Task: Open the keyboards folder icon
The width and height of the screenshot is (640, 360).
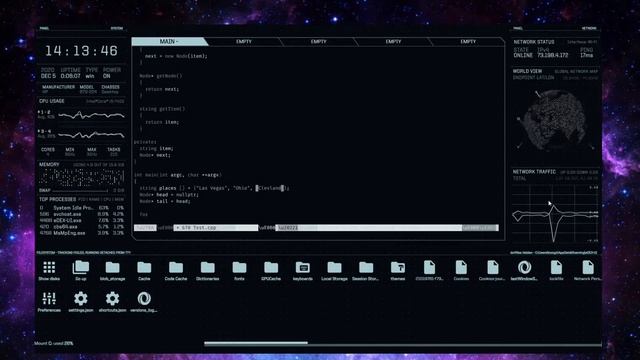Action: click(303, 268)
